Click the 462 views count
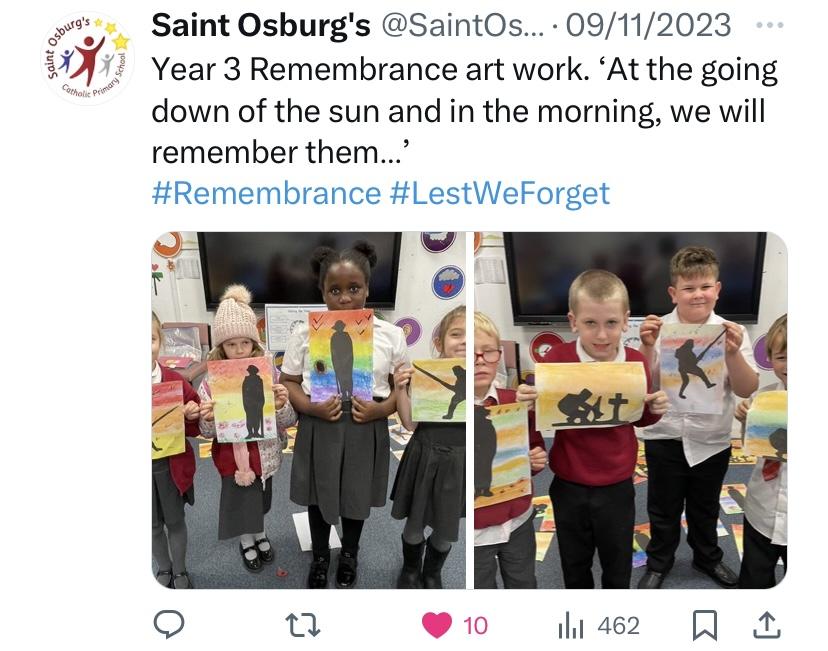 click(x=618, y=626)
